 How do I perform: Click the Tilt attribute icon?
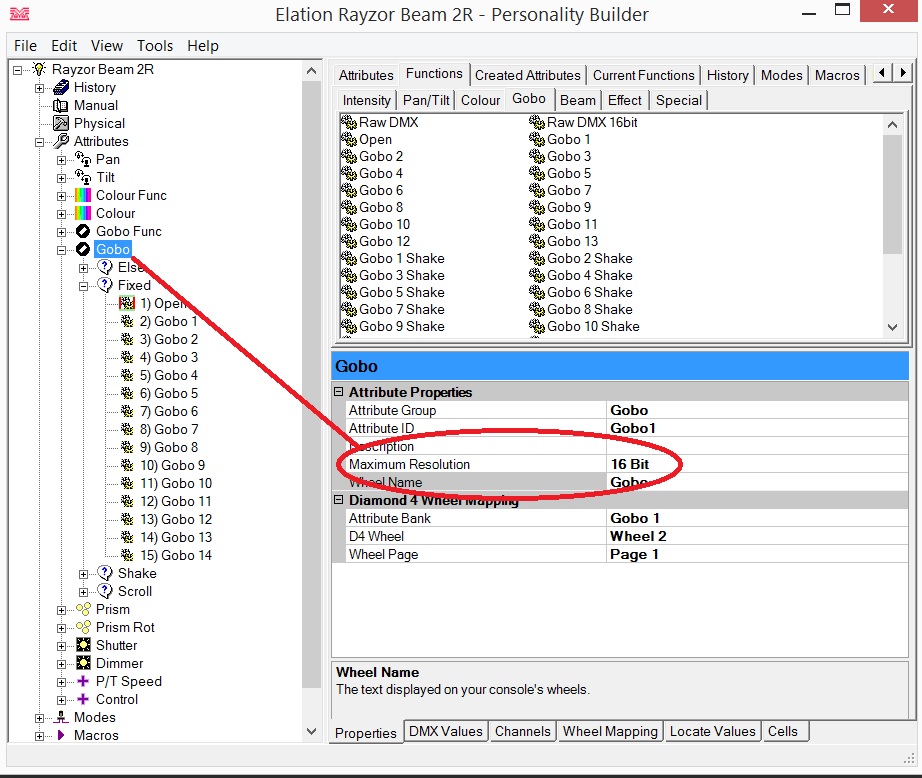pyautogui.click(x=83, y=178)
